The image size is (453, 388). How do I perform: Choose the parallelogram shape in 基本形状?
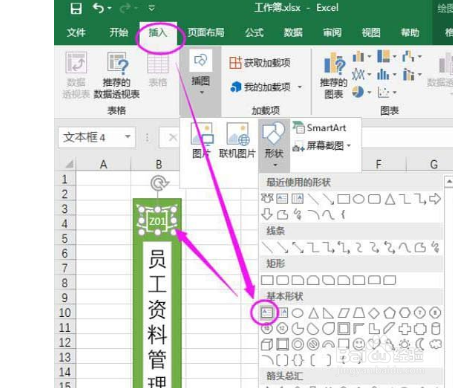(343, 313)
